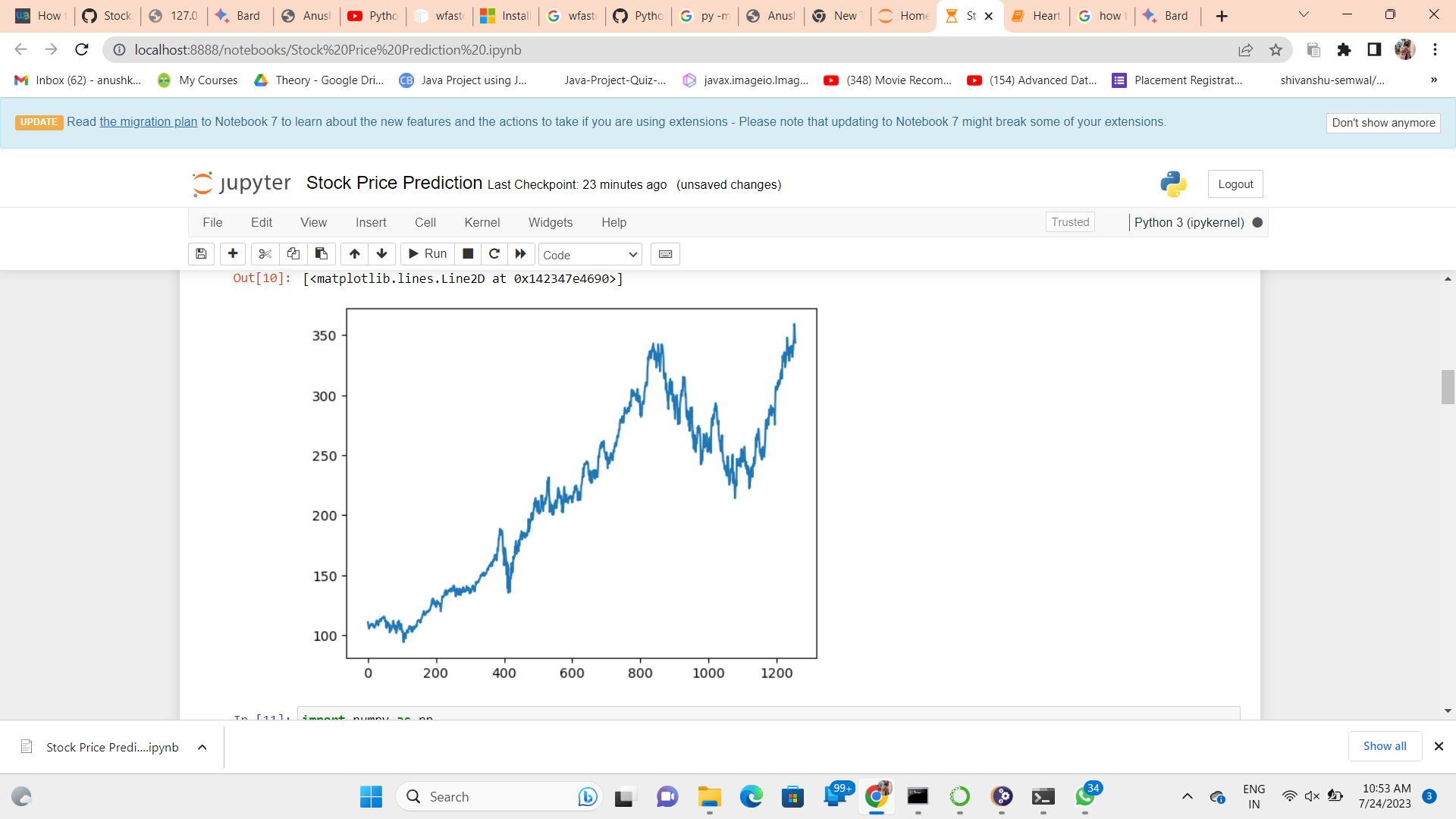This screenshot has width=1456, height=819.
Task: Restart the kernel circular arrow icon
Action: click(494, 254)
